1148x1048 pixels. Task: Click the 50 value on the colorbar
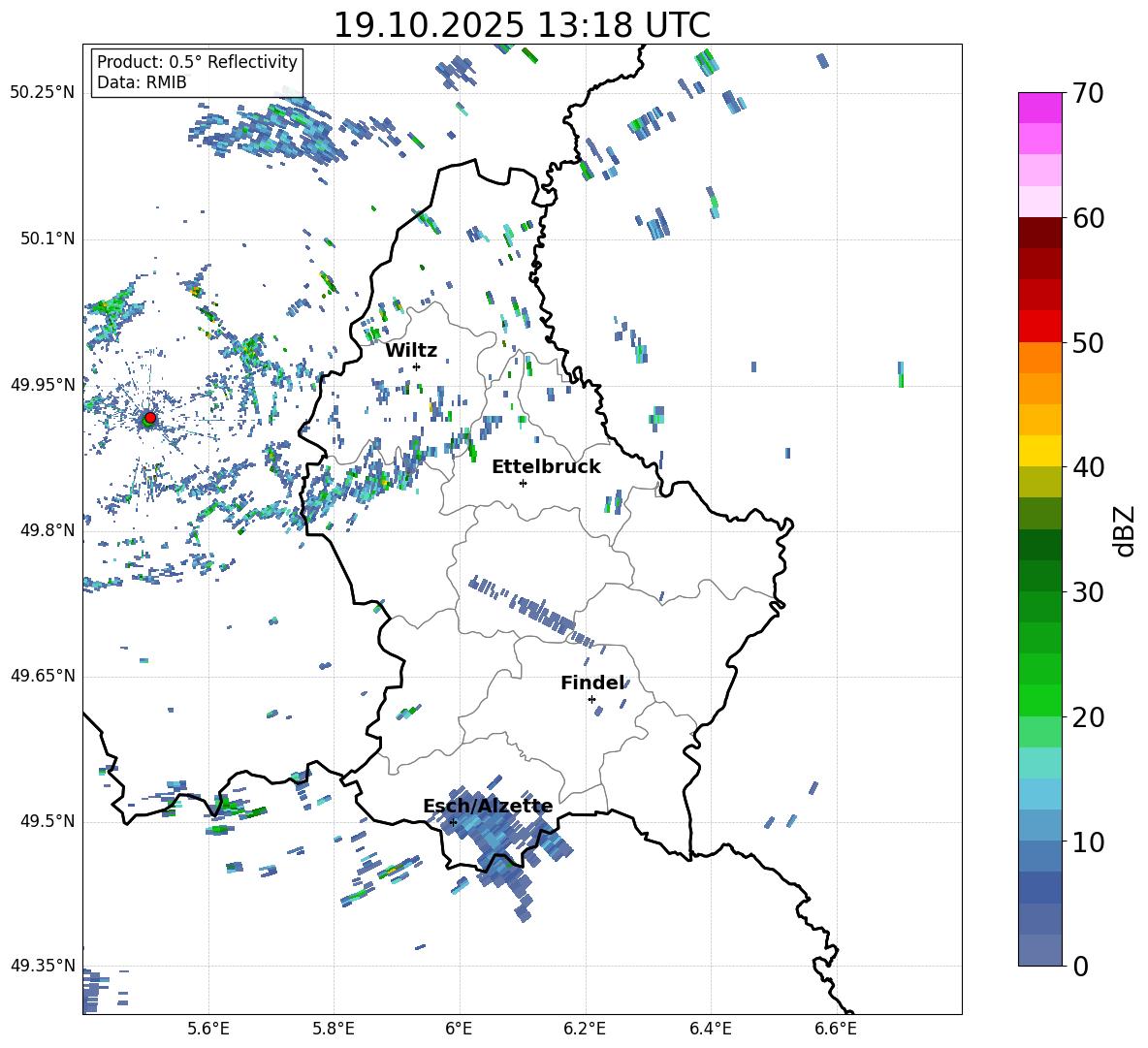tap(1087, 343)
